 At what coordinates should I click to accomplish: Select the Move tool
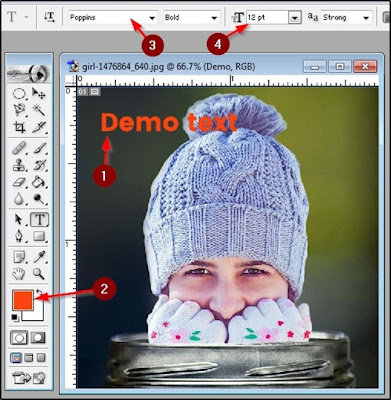coord(39,94)
